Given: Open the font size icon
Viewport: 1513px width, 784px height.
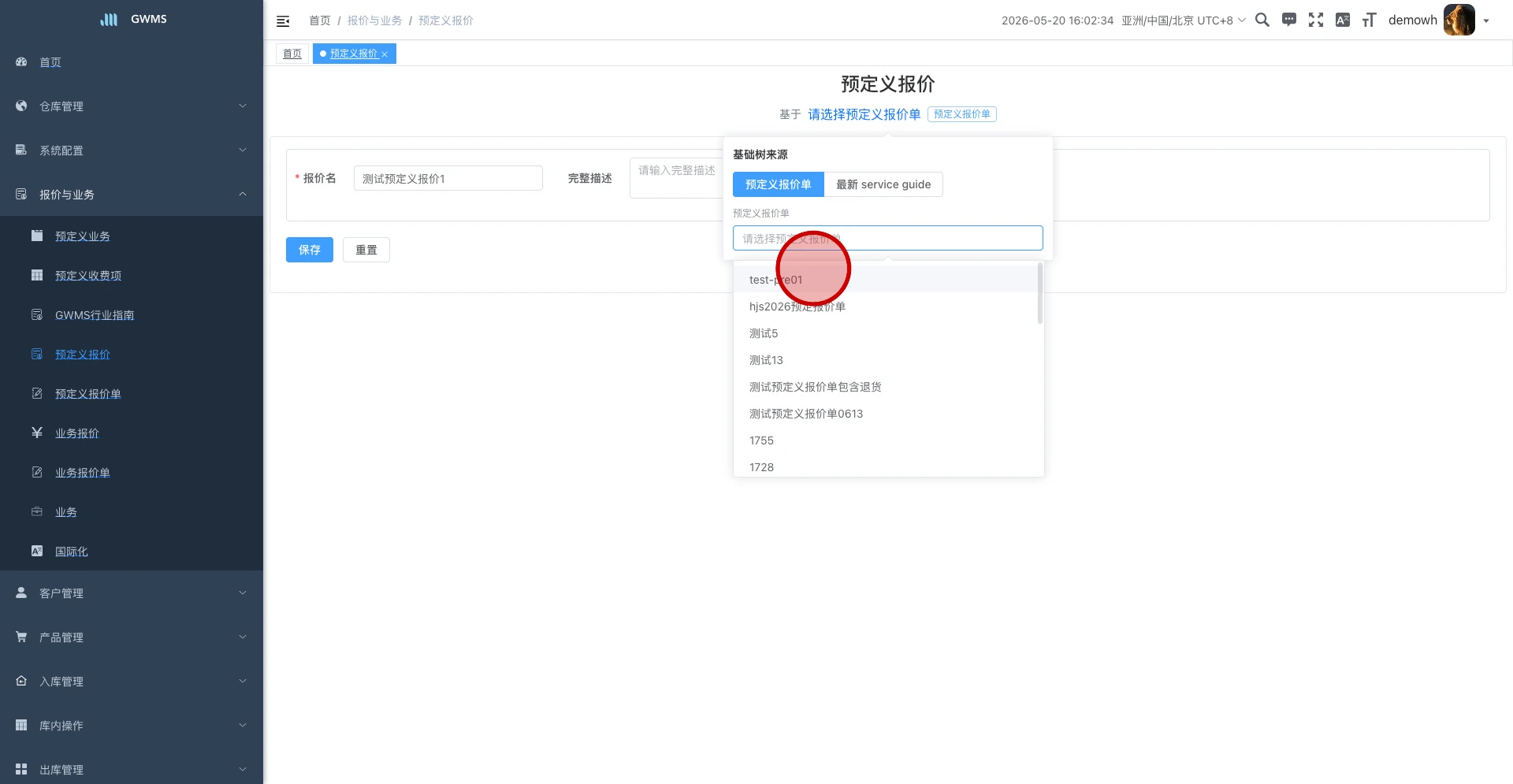Looking at the screenshot, I should coord(1370,20).
